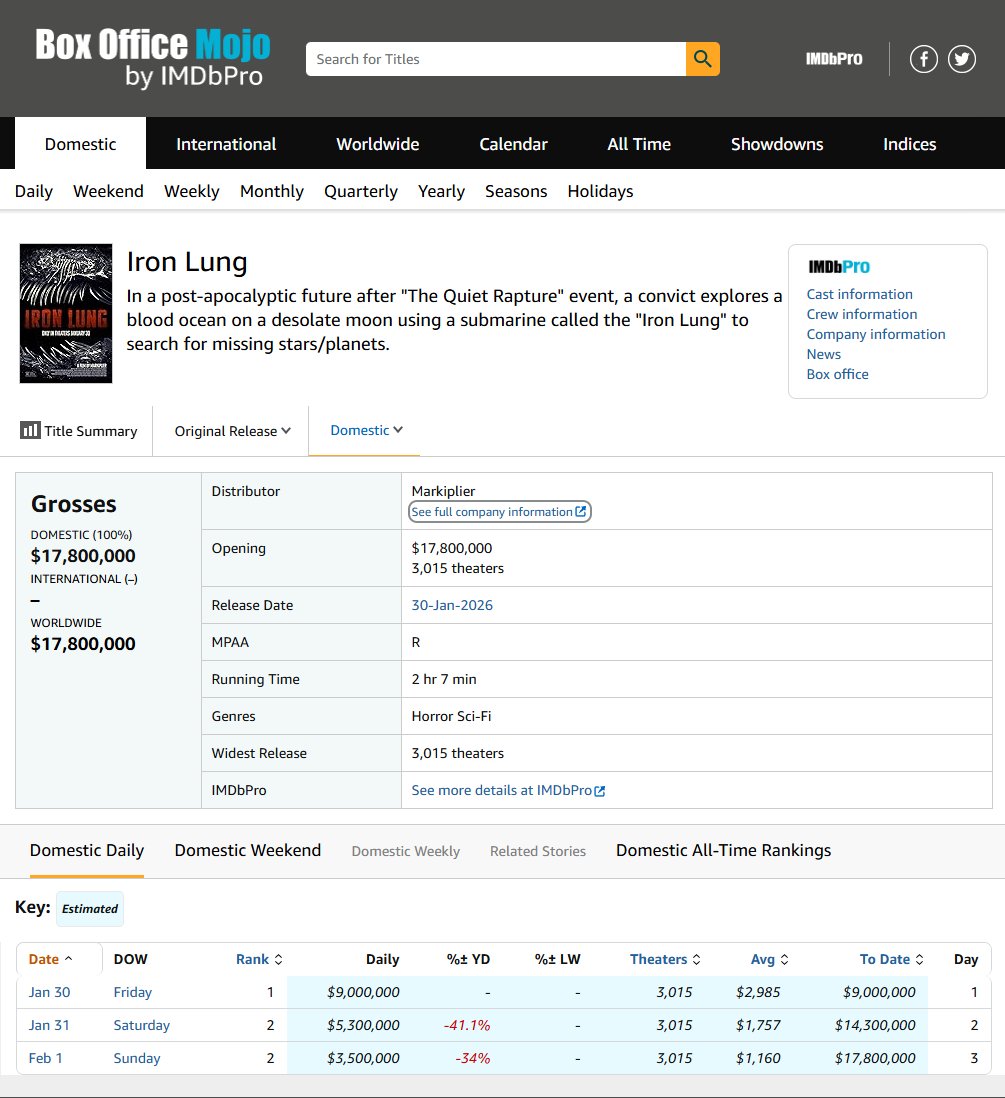1005x1098 pixels.
Task: Go to Quarterly sub-navigation
Action: point(361,191)
